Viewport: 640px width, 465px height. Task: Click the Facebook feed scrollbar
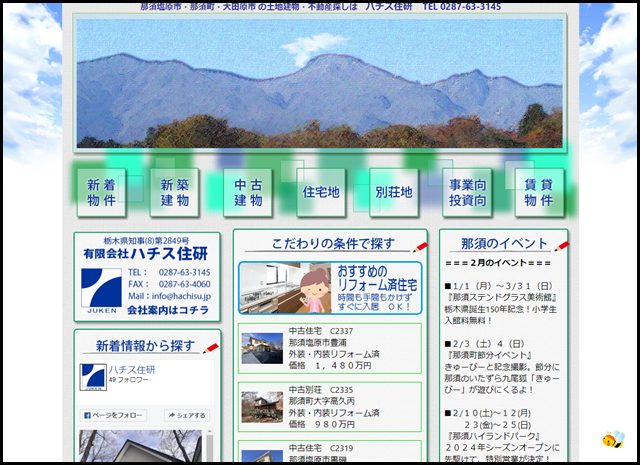point(209,445)
